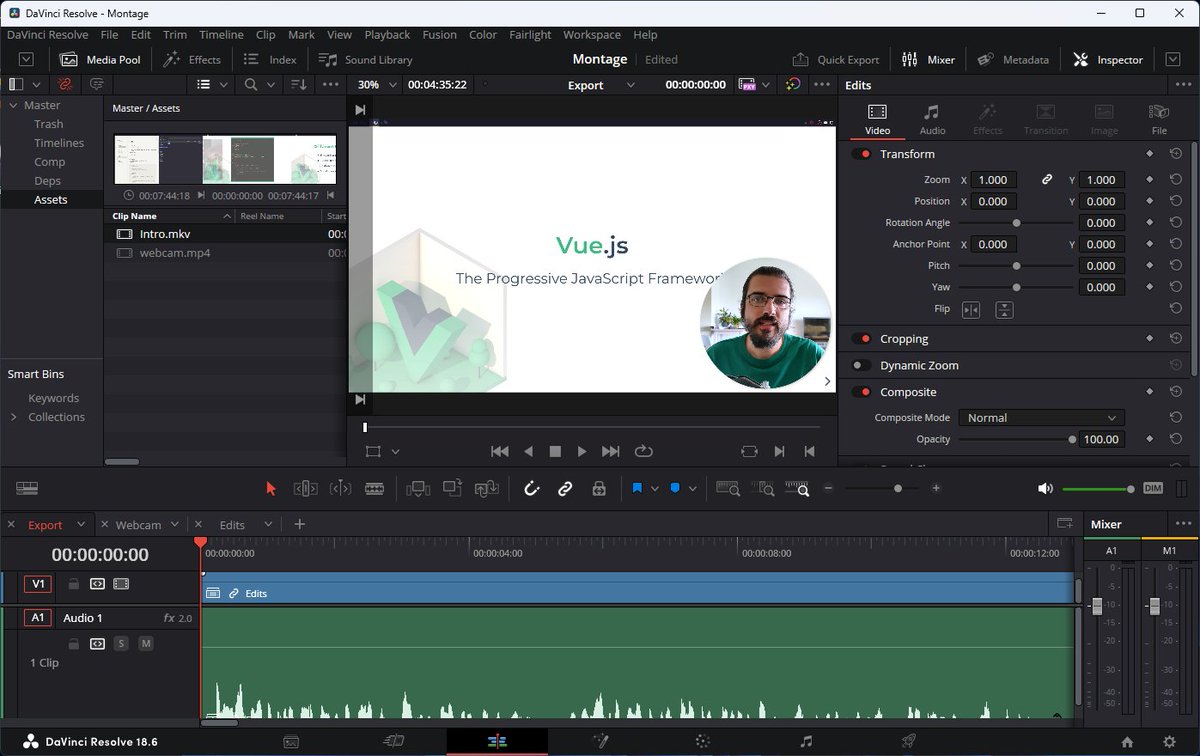This screenshot has height=756, width=1200.
Task: Open the Color page icon
Action: pyautogui.click(x=703, y=742)
